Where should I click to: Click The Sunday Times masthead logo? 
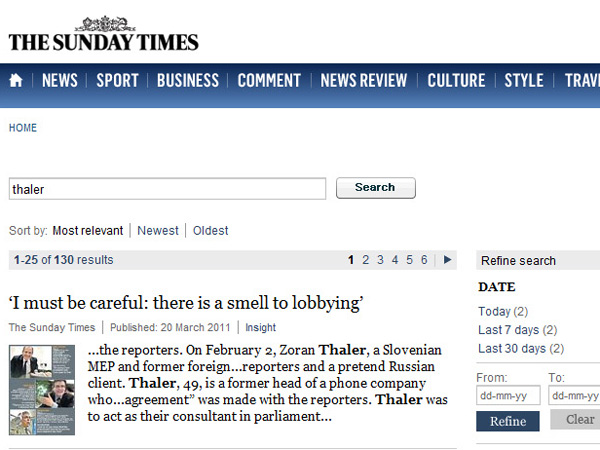(x=104, y=35)
